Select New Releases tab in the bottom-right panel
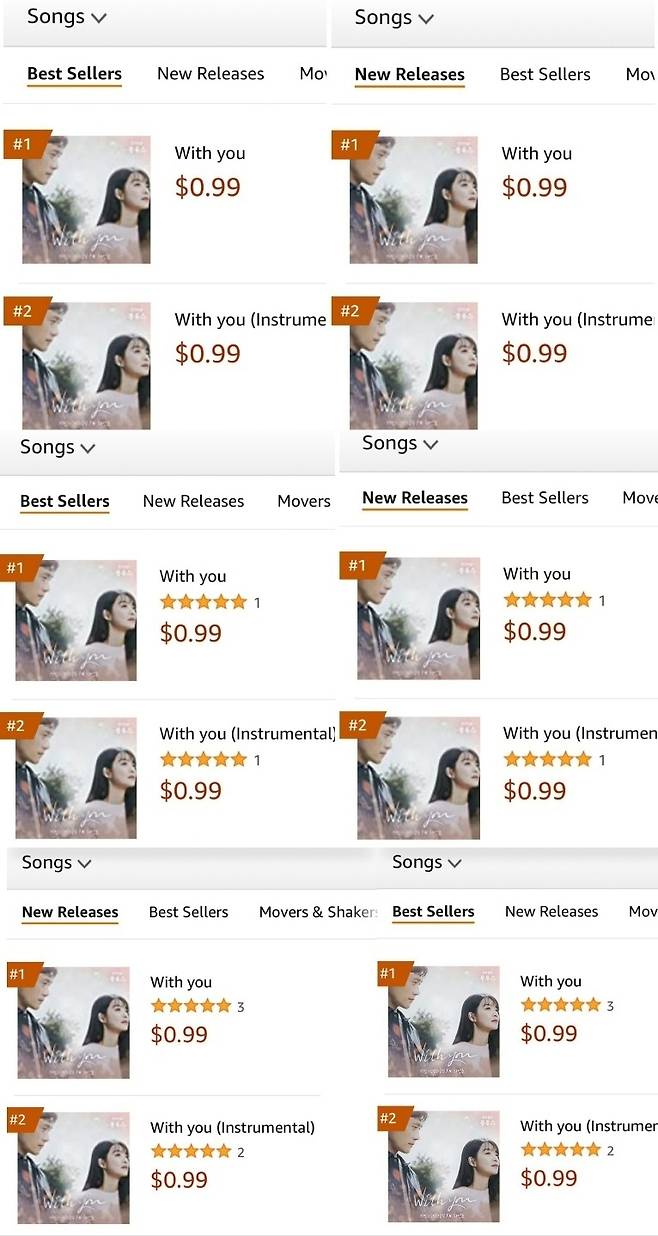The image size is (658, 1236). (551, 911)
